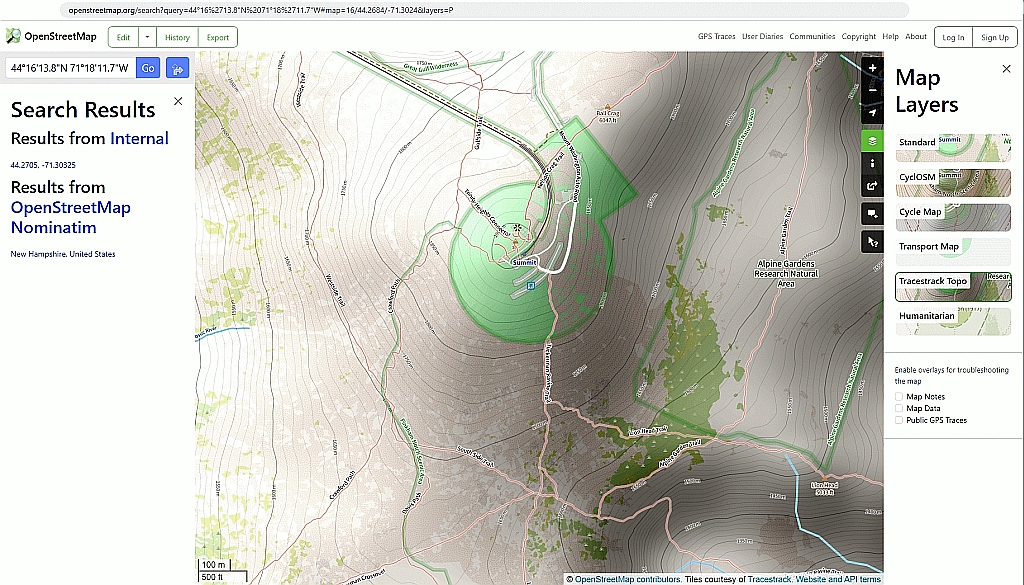
Task: Click the Ball Crag peak label
Action: click(607, 116)
